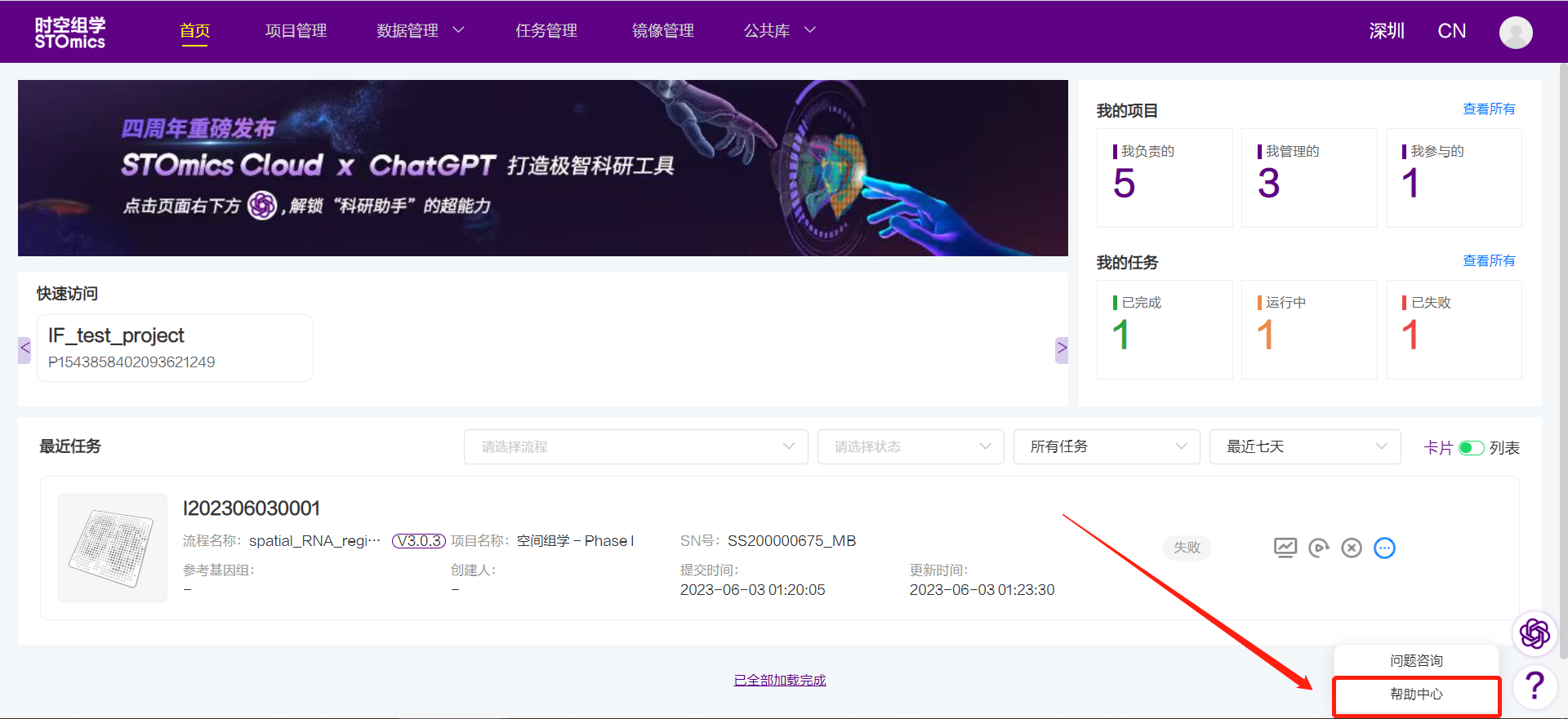Expand the 请选择流程 dropdown
Screen dimensions: 1568x719
(635, 446)
